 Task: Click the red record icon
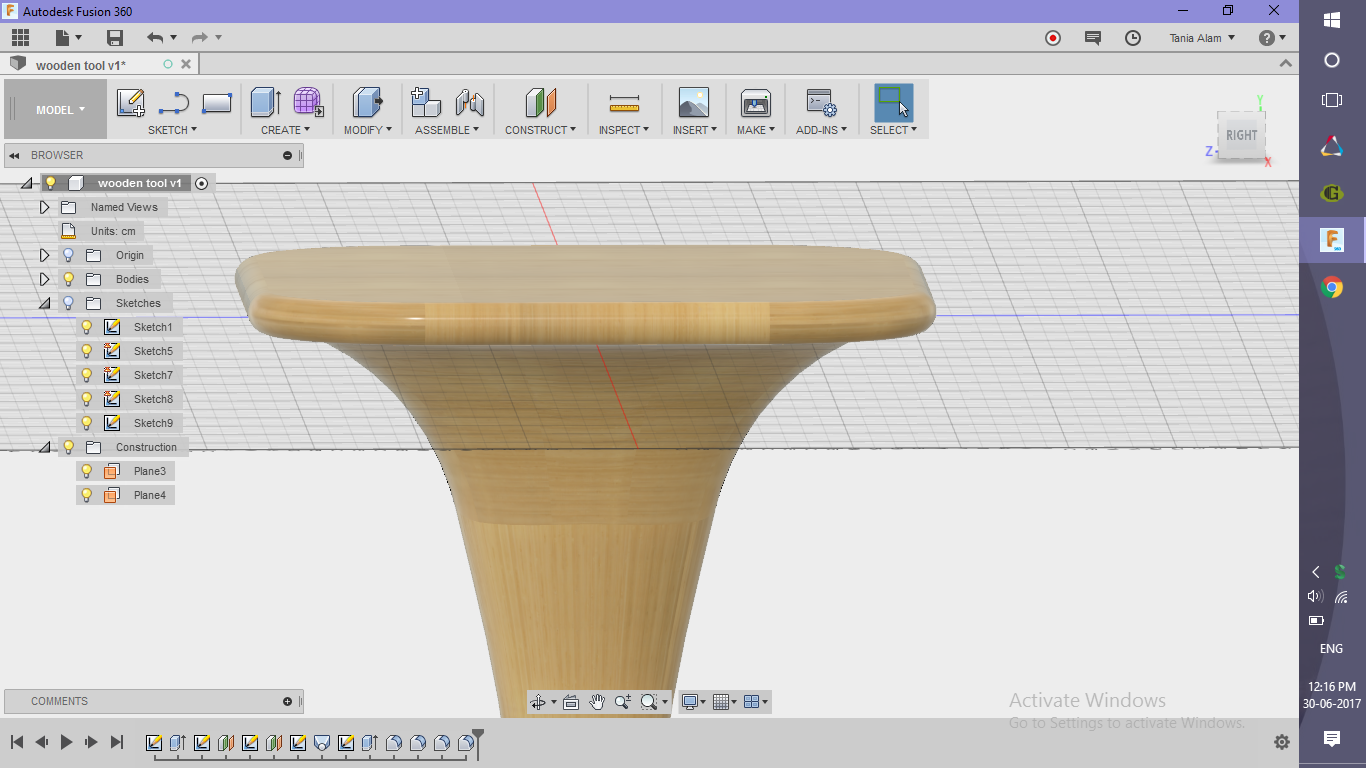click(1052, 38)
